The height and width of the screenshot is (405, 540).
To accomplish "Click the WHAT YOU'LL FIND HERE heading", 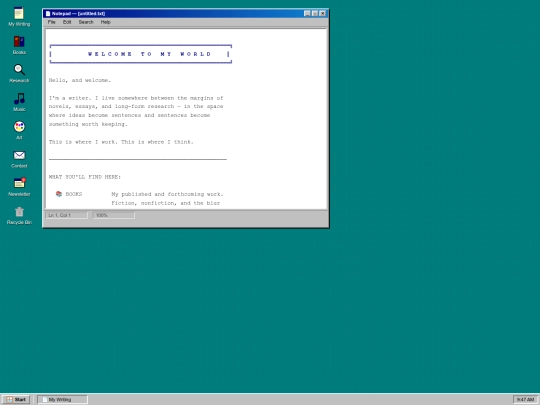I will click(x=85, y=177).
